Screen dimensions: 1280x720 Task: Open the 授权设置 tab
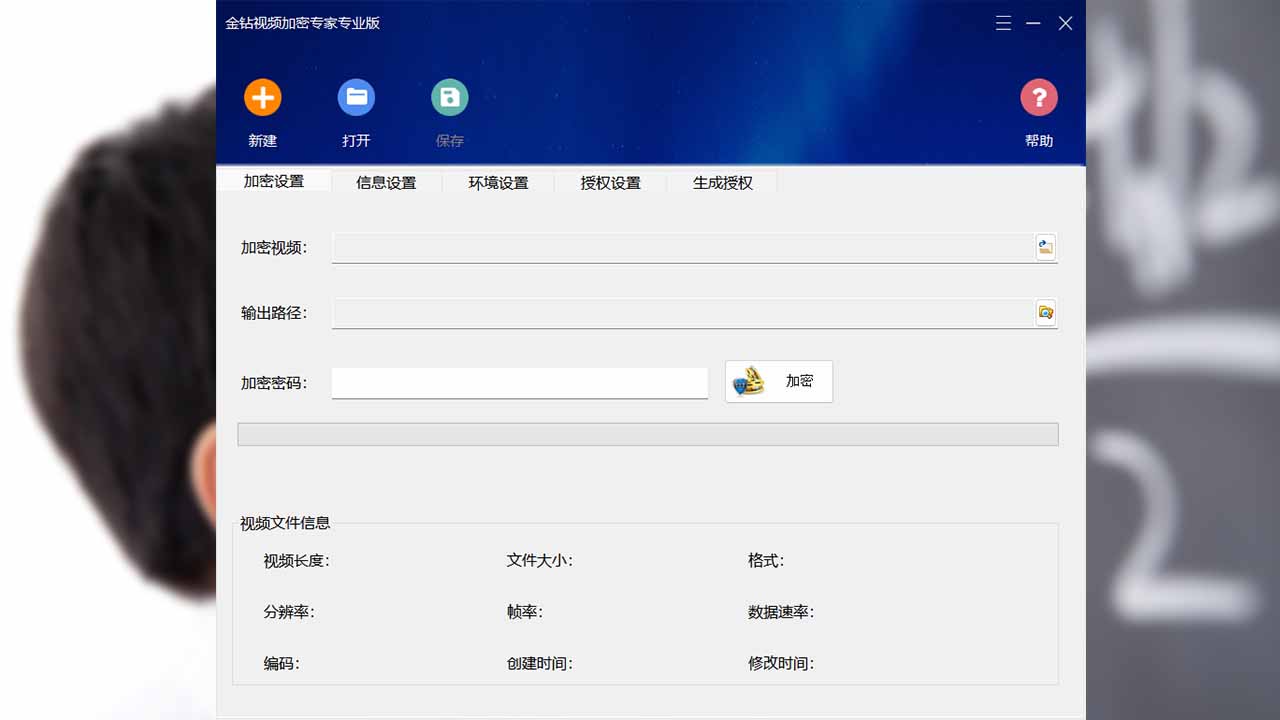(x=610, y=182)
